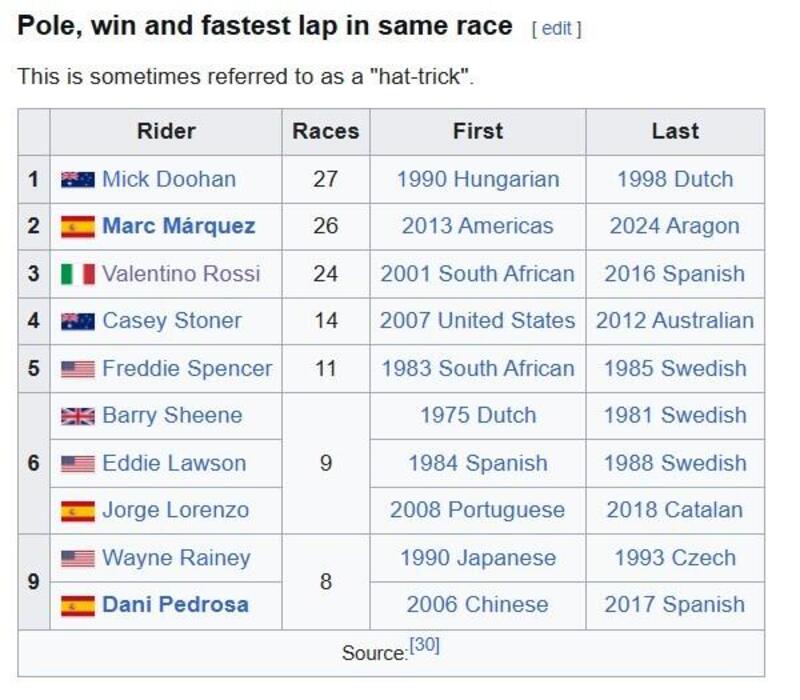Go to the 2024 Aragon race
The image size is (800, 700).
point(674,227)
